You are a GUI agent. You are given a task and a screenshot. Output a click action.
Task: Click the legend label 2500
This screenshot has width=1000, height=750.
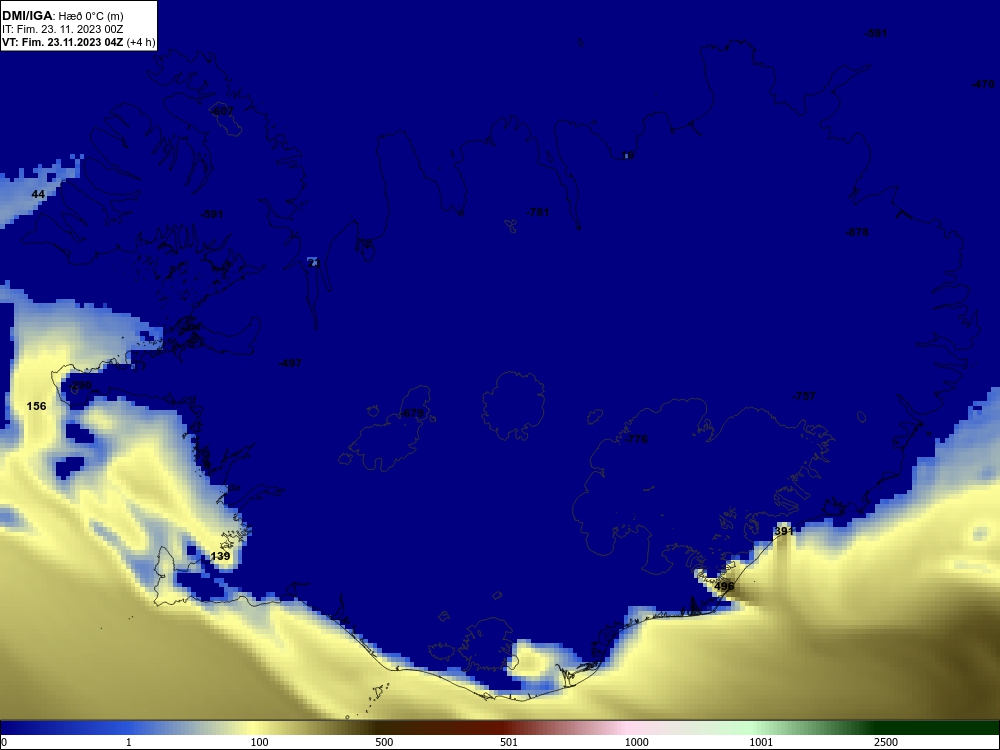[886, 742]
